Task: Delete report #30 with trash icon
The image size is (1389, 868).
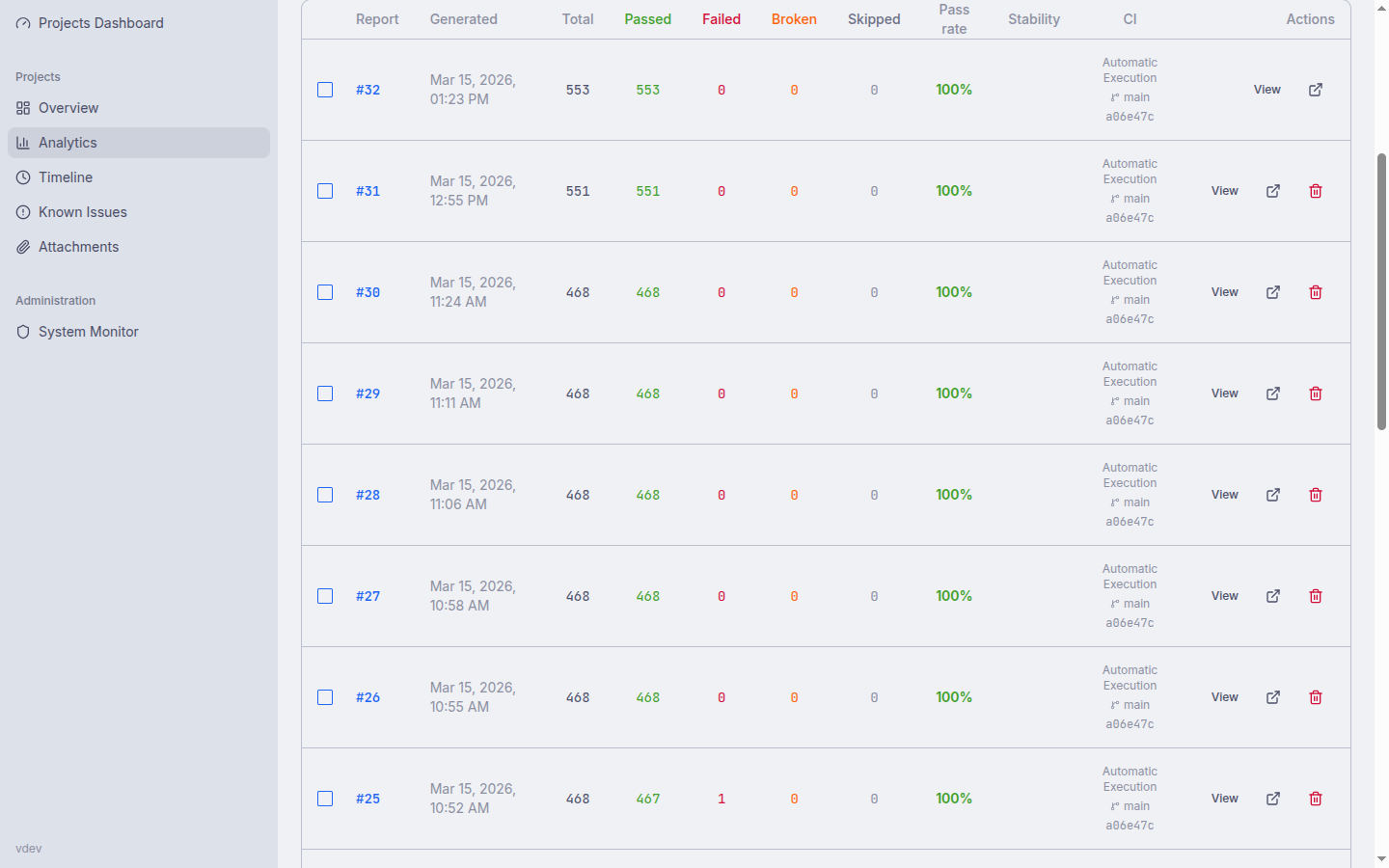Action: (x=1316, y=292)
